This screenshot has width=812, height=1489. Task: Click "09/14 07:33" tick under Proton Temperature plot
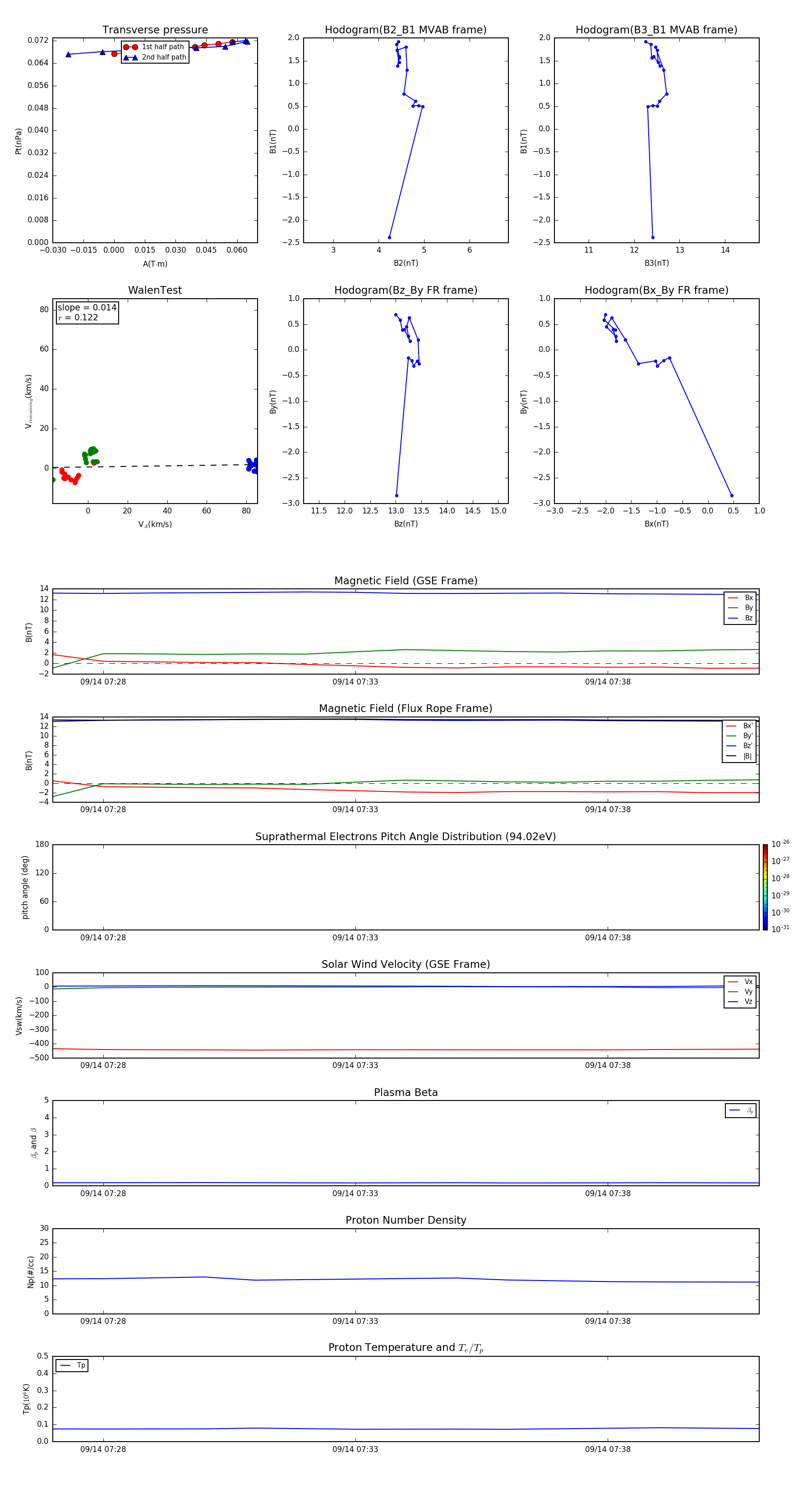(355, 1449)
